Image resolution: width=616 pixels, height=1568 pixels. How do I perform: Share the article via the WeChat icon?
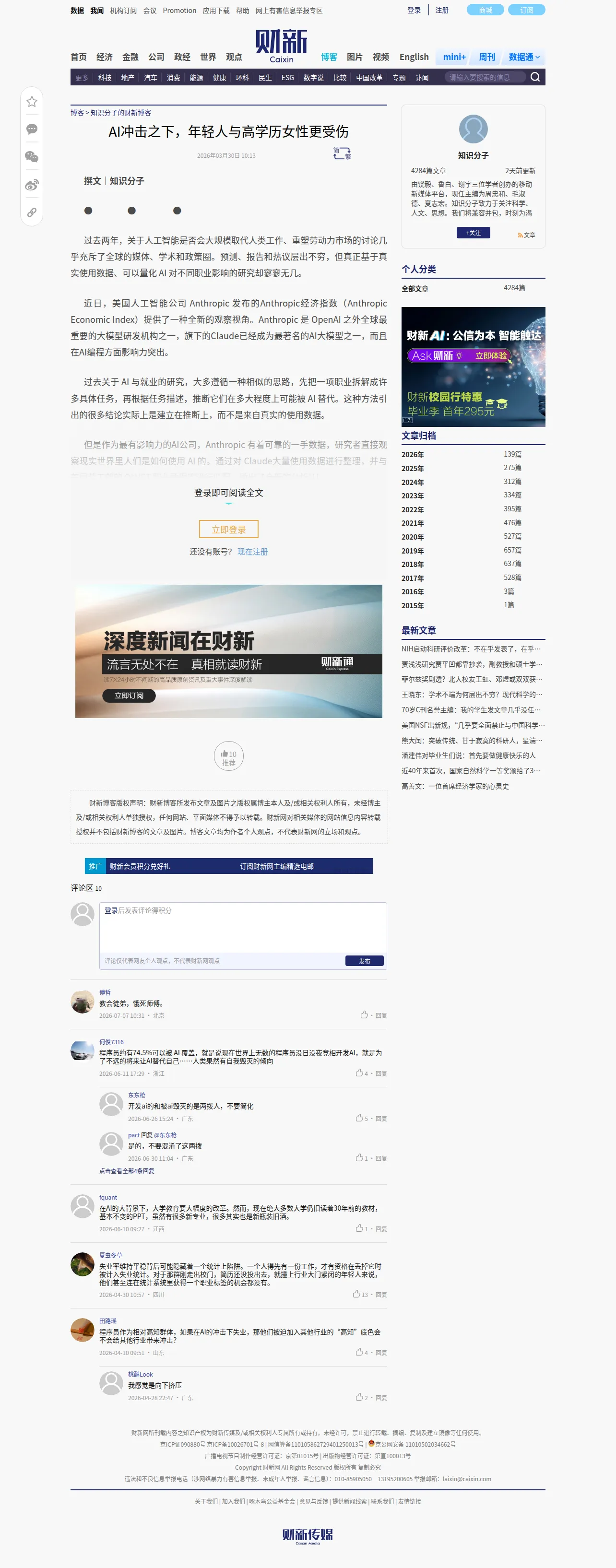point(32,157)
